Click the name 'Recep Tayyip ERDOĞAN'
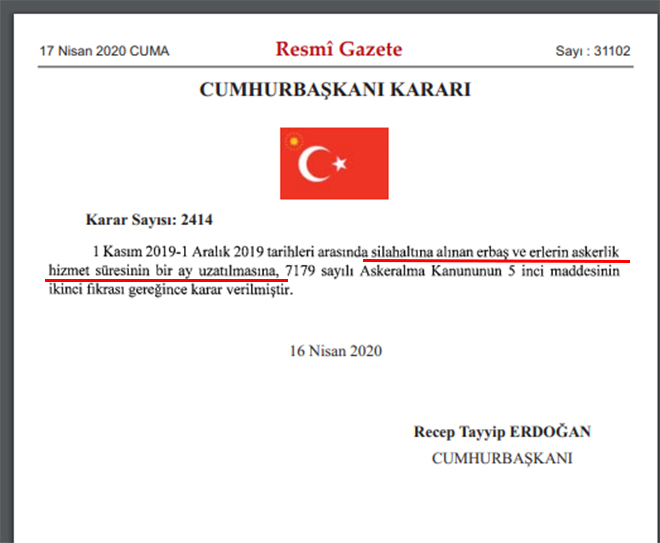 coord(502,432)
